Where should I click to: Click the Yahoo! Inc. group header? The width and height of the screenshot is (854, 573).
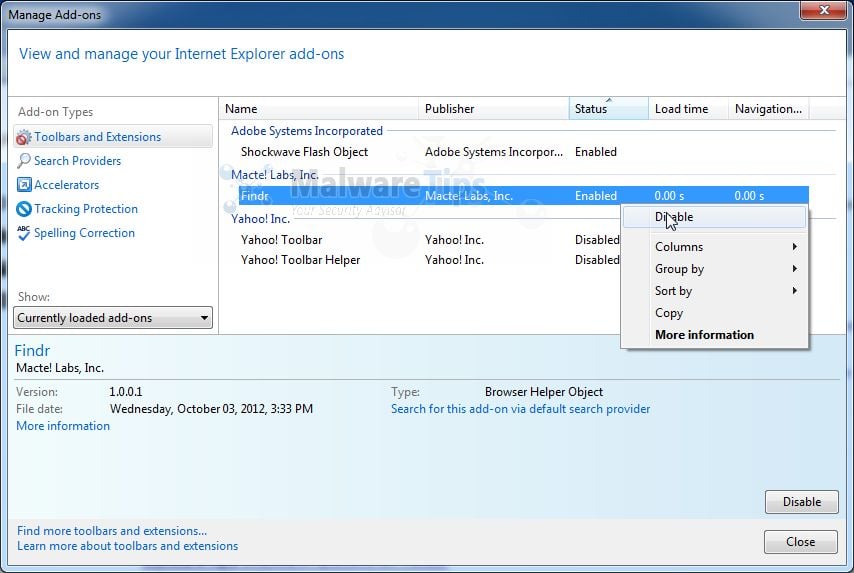(260, 218)
